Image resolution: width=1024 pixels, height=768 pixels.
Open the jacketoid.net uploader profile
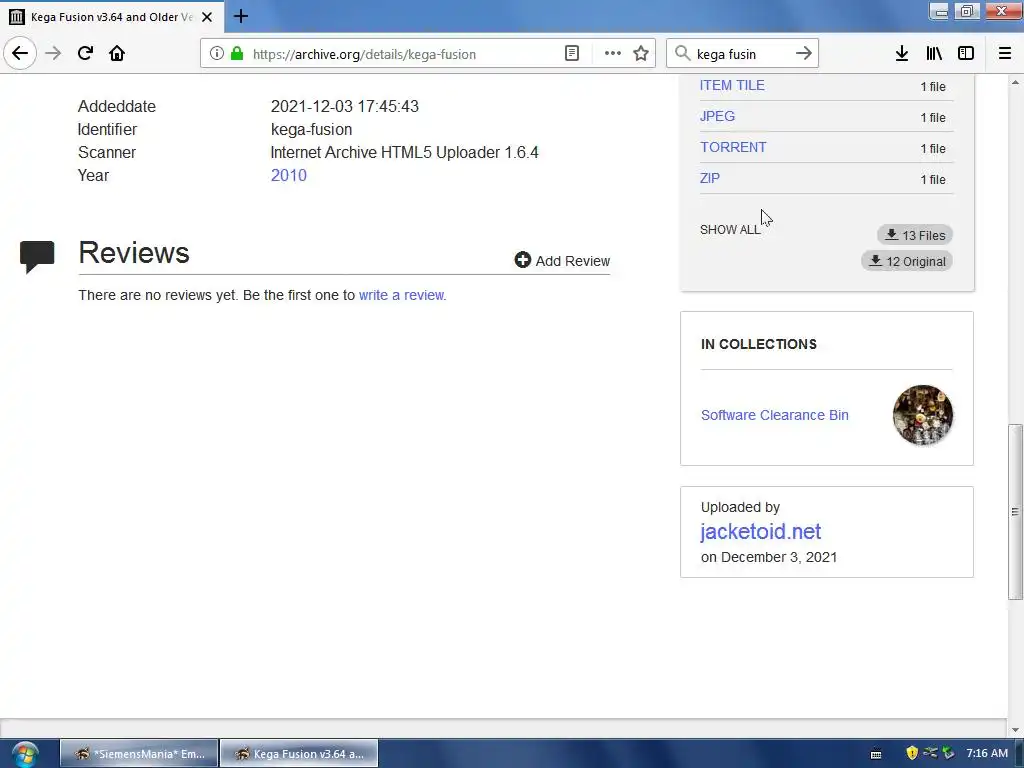tap(761, 532)
